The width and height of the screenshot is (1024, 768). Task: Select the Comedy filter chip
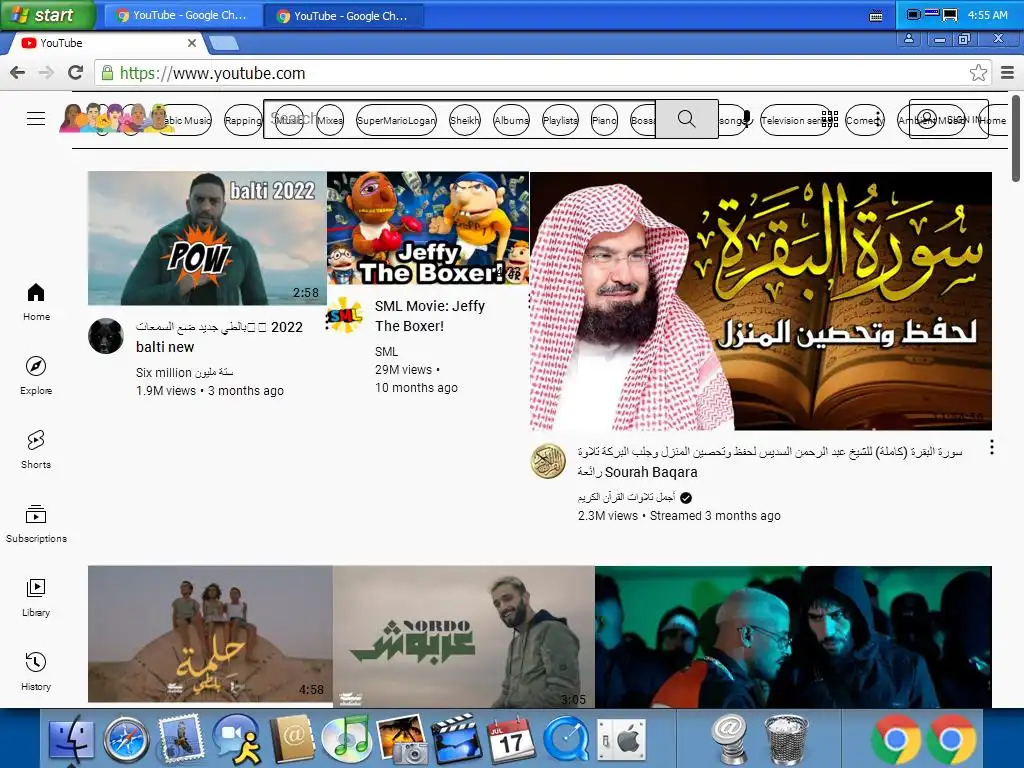pyautogui.click(x=865, y=120)
